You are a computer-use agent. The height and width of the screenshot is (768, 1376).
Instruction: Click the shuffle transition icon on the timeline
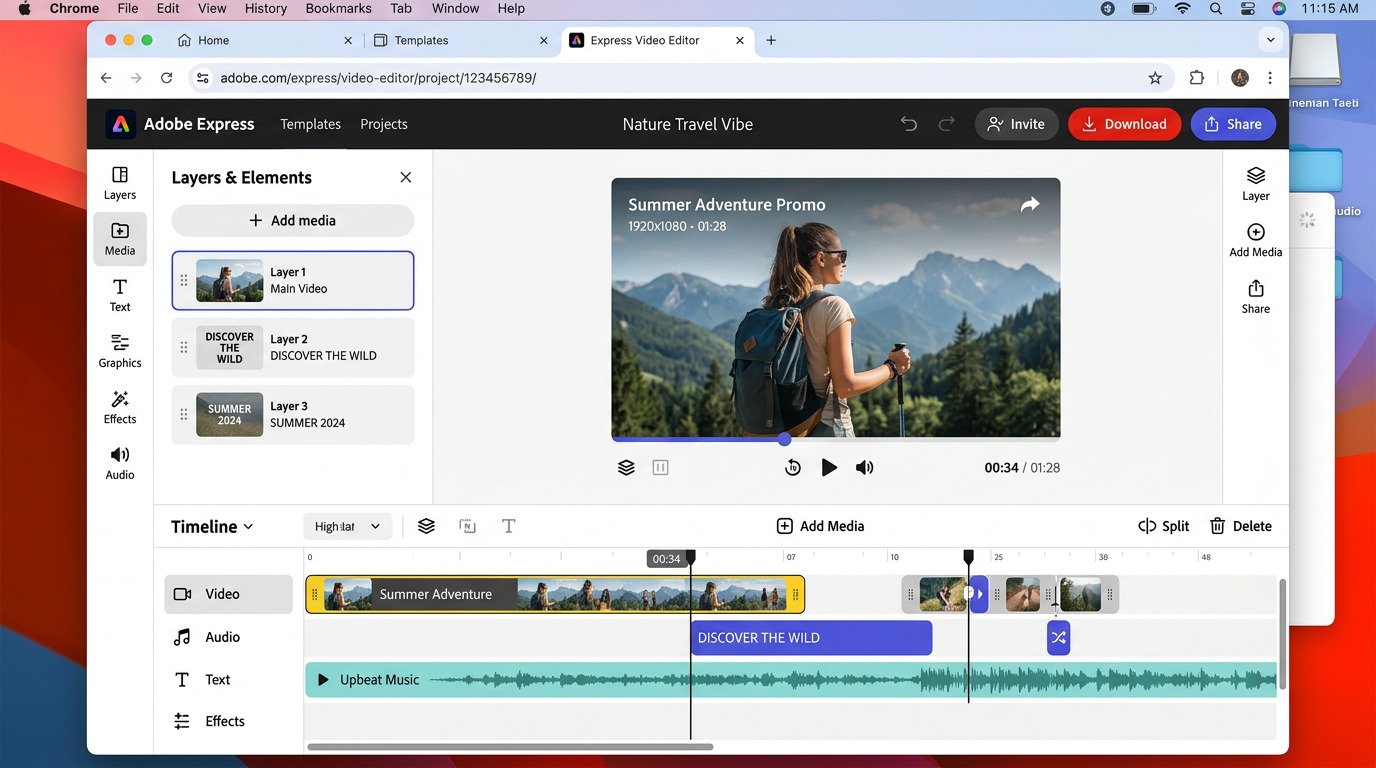(1059, 638)
